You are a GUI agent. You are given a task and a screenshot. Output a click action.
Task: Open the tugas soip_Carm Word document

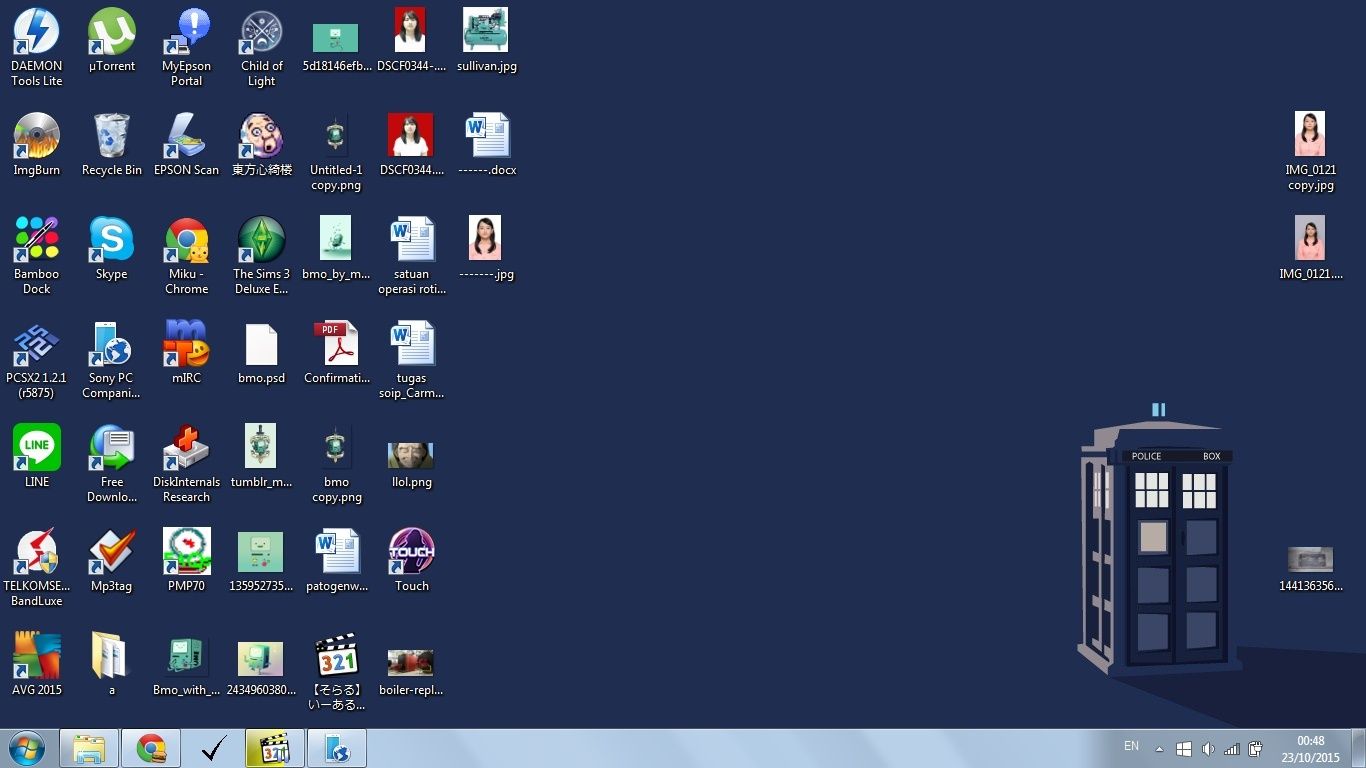tap(412, 359)
